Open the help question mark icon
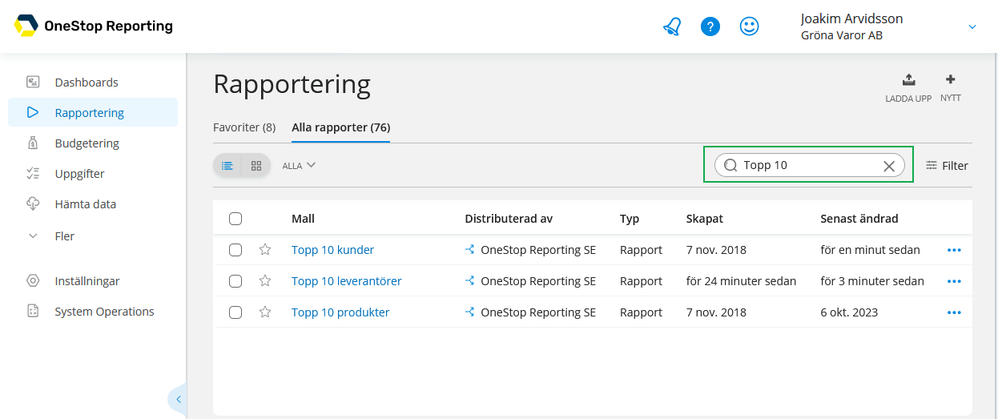998x419 pixels. (710, 26)
